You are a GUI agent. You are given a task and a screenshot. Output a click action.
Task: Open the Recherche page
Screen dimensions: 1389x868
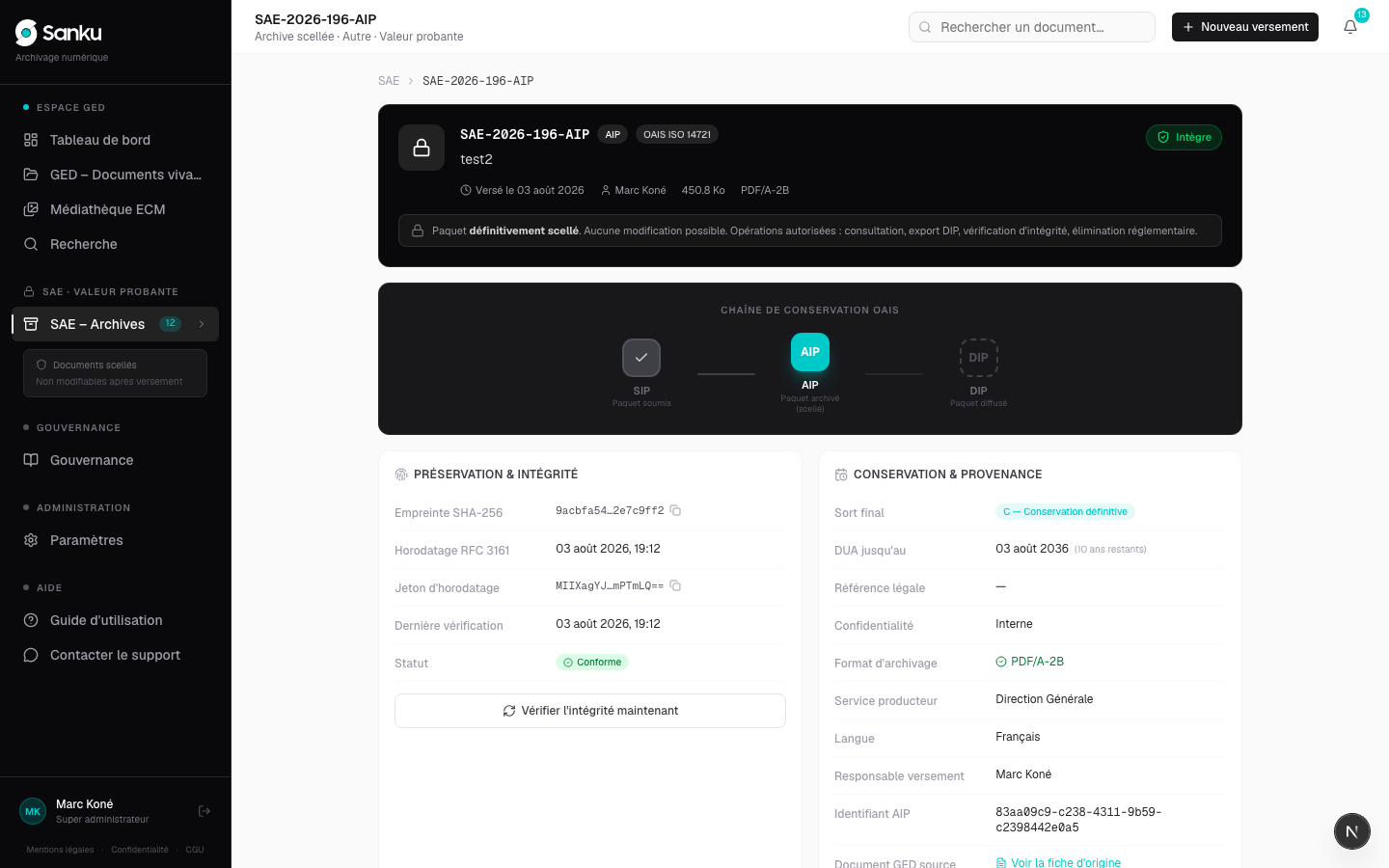click(115, 244)
